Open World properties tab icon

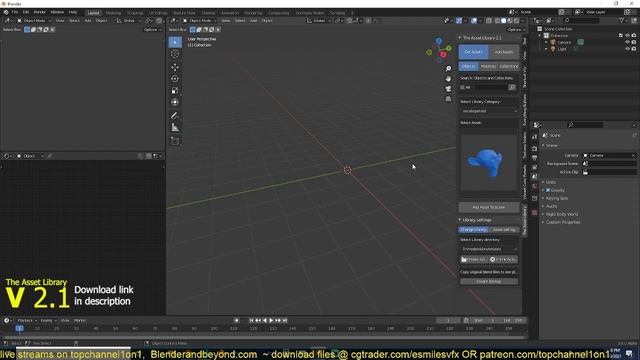[535, 186]
